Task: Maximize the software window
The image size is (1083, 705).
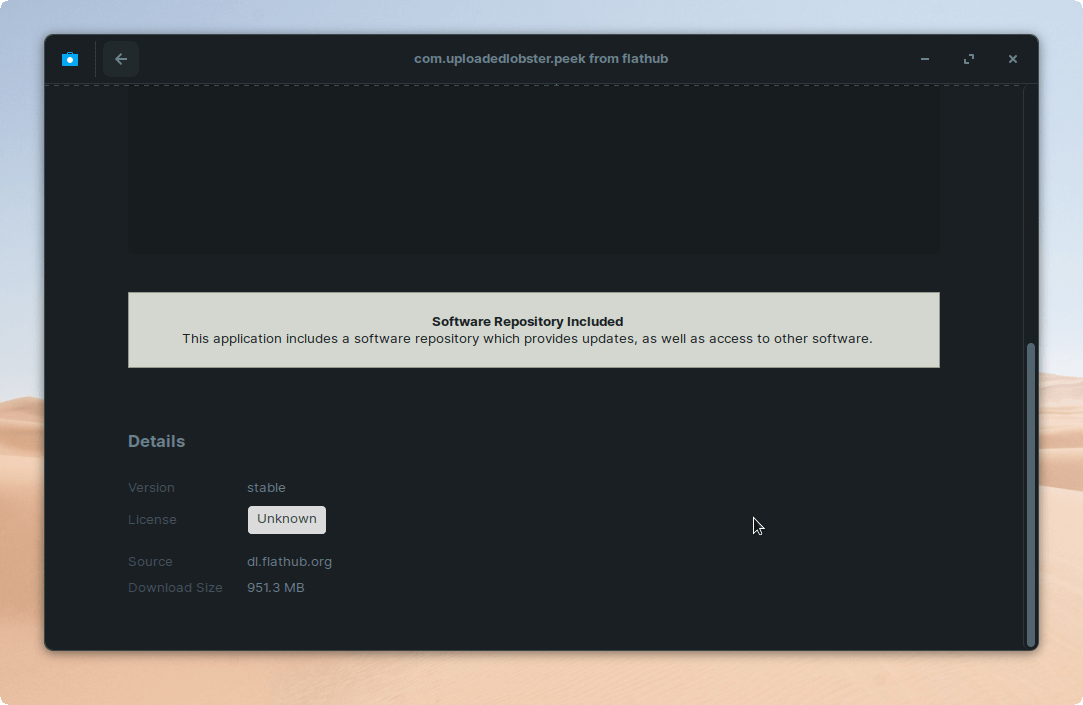Action: pyautogui.click(x=969, y=59)
